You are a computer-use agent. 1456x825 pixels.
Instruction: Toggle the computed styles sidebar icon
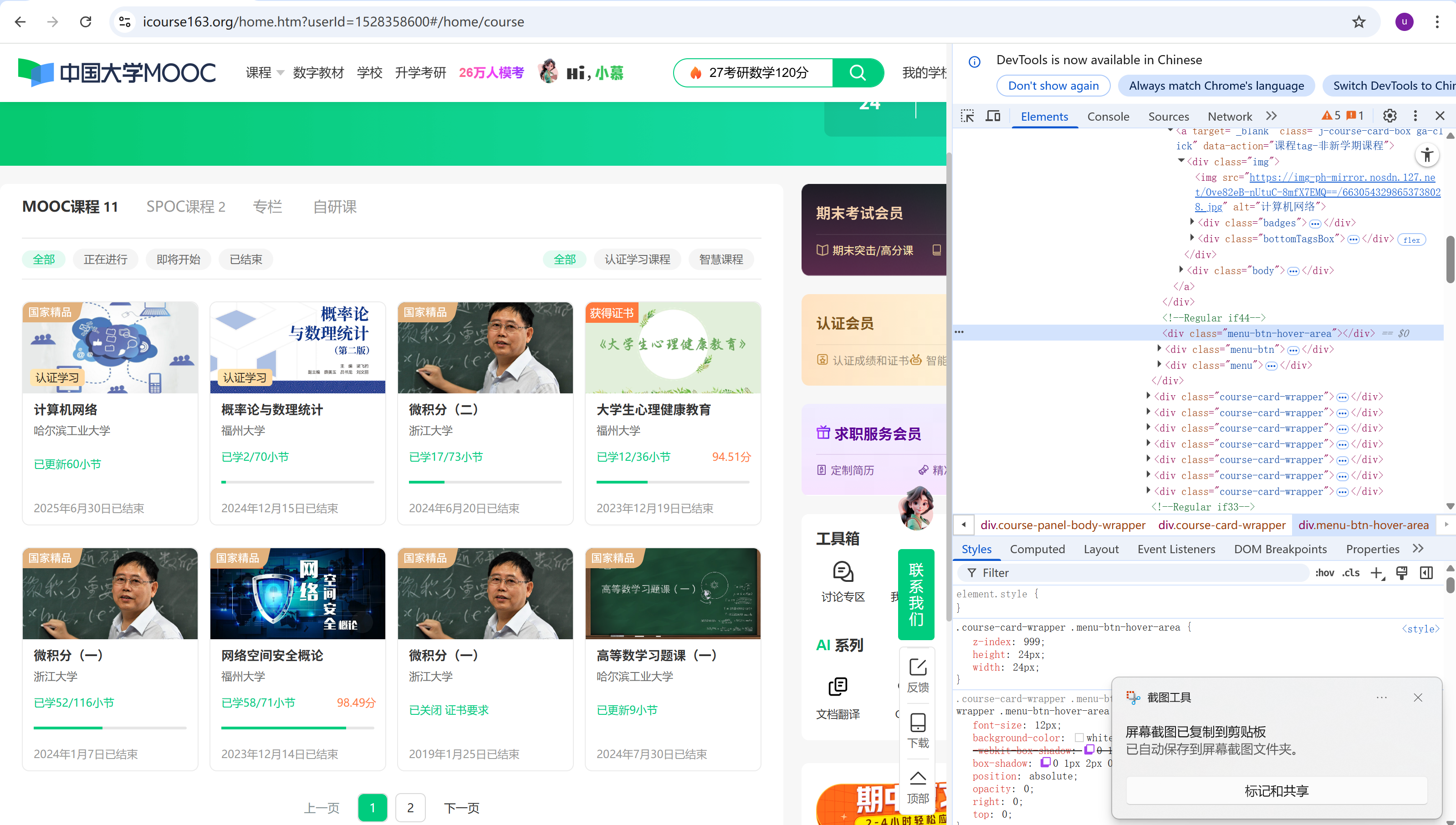tap(1426, 573)
